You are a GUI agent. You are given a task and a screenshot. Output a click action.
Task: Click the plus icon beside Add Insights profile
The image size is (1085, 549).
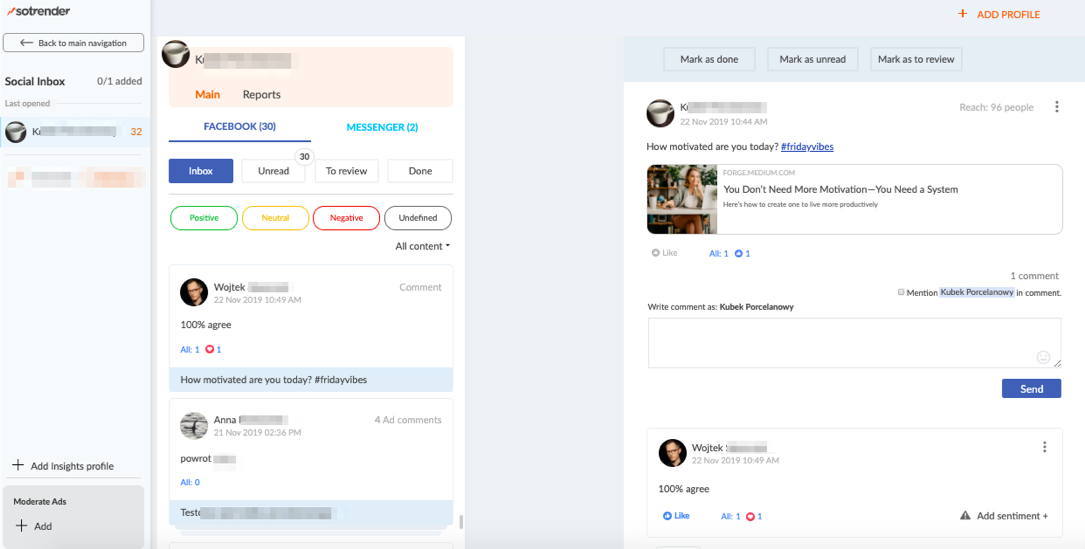point(18,466)
